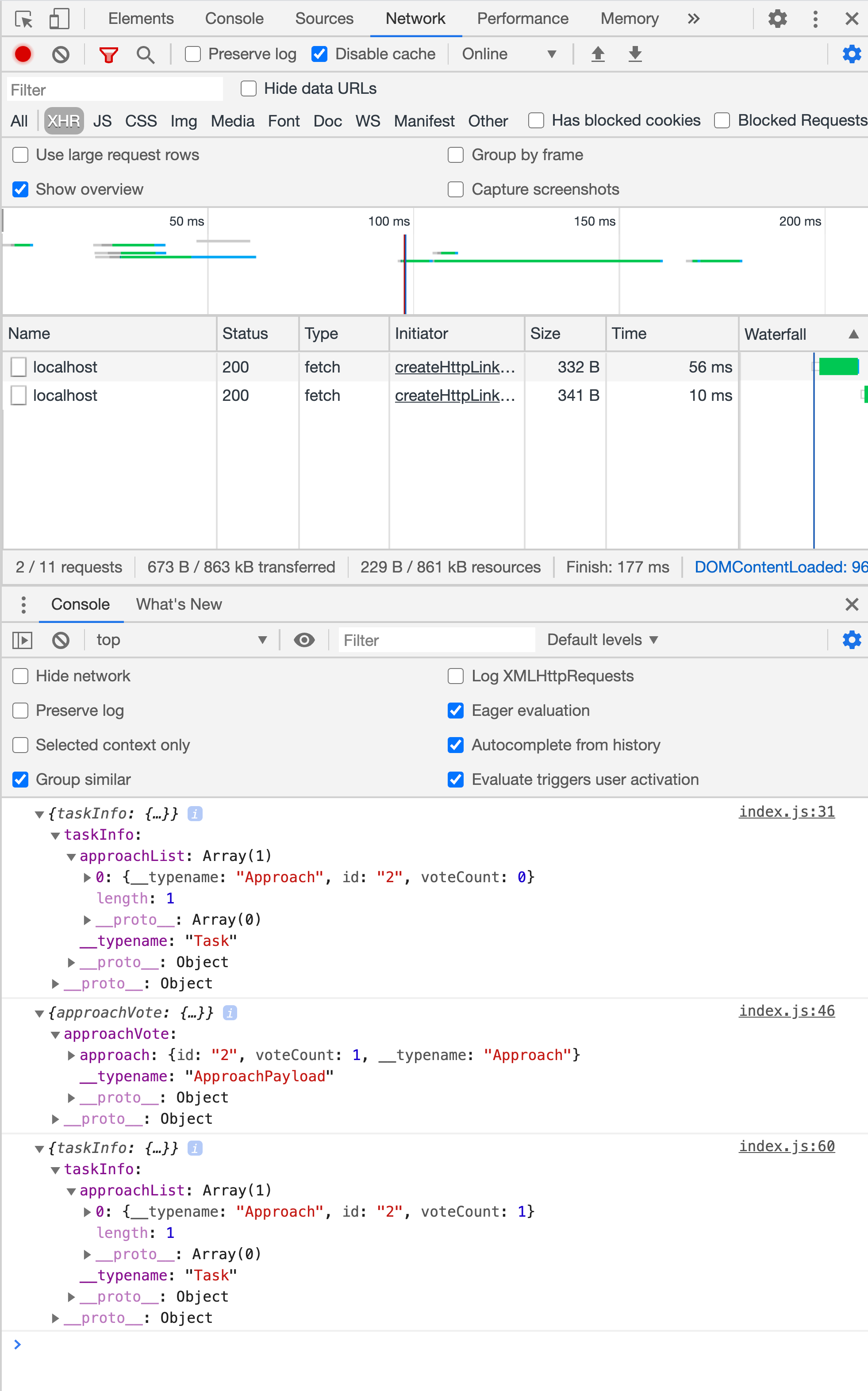Image resolution: width=868 pixels, height=1391 pixels.
Task: Open index.js:46 source link
Action: click(x=787, y=1011)
